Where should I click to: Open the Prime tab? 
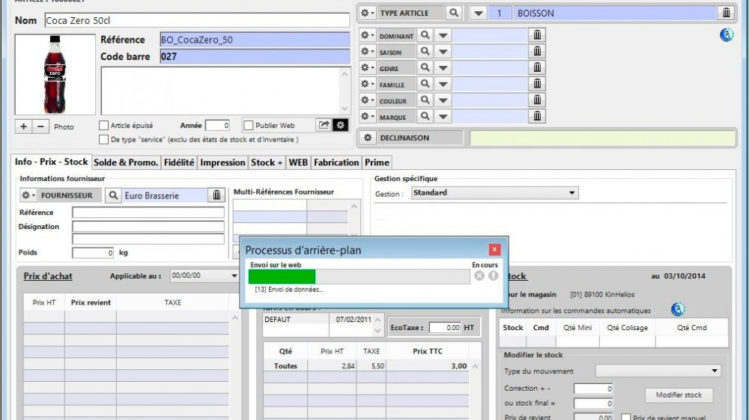(x=377, y=162)
